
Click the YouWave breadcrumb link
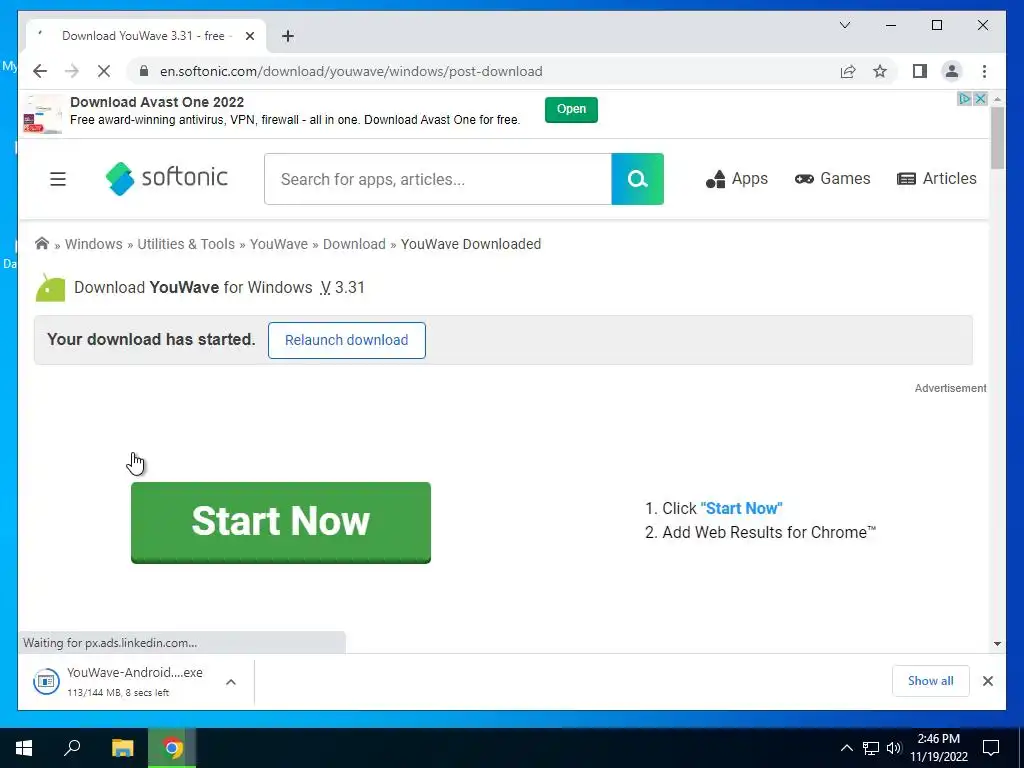point(279,244)
